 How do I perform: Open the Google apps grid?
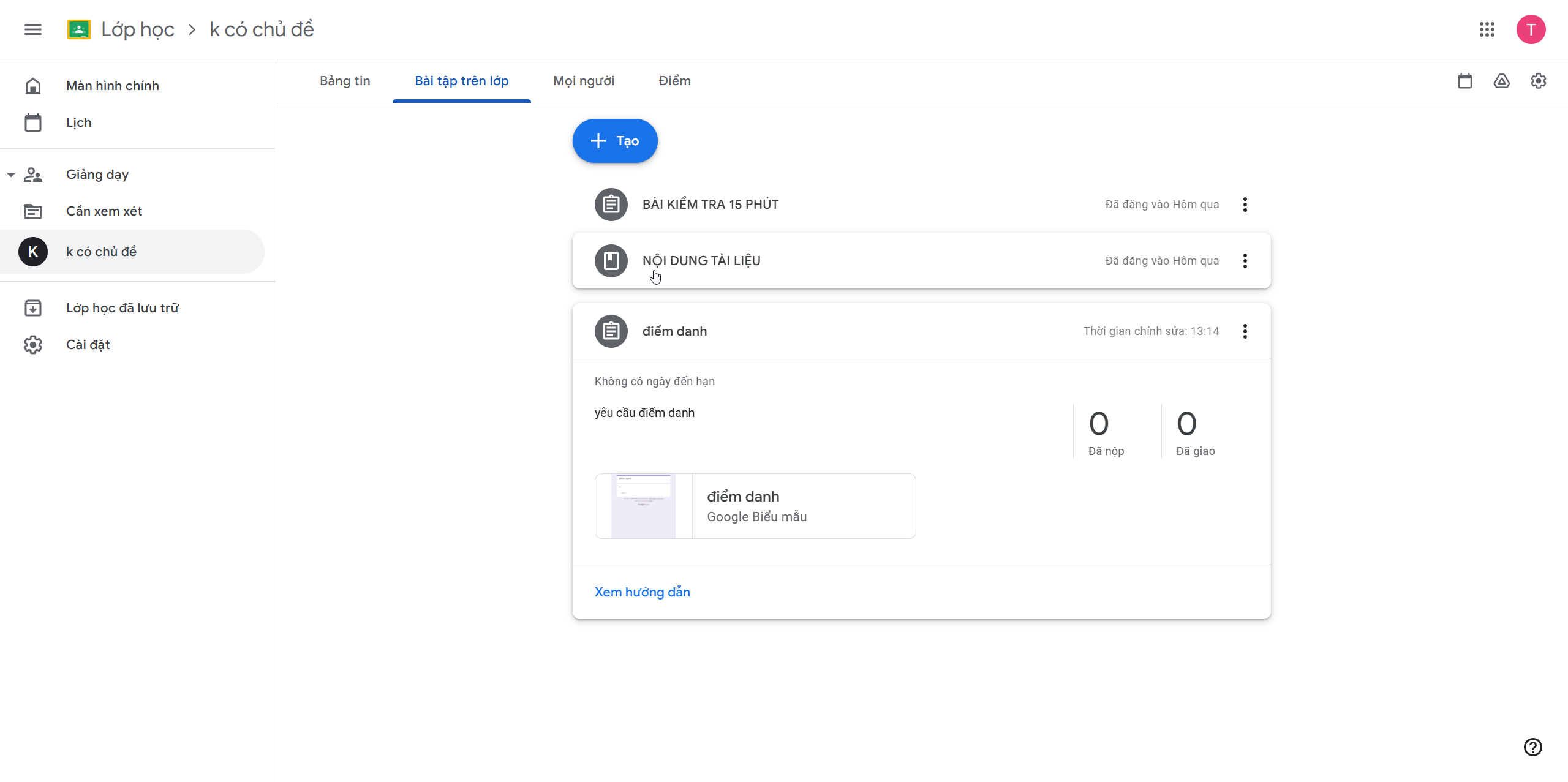(1487, 29)
